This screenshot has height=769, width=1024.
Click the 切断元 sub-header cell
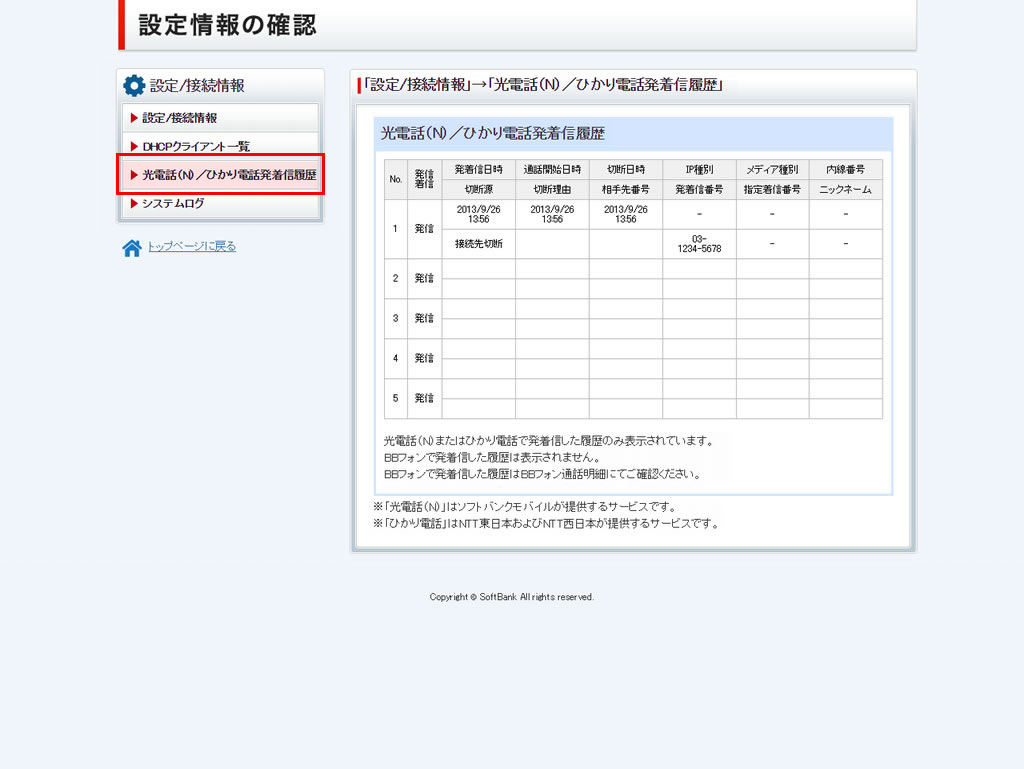click(x=479, y=189)
